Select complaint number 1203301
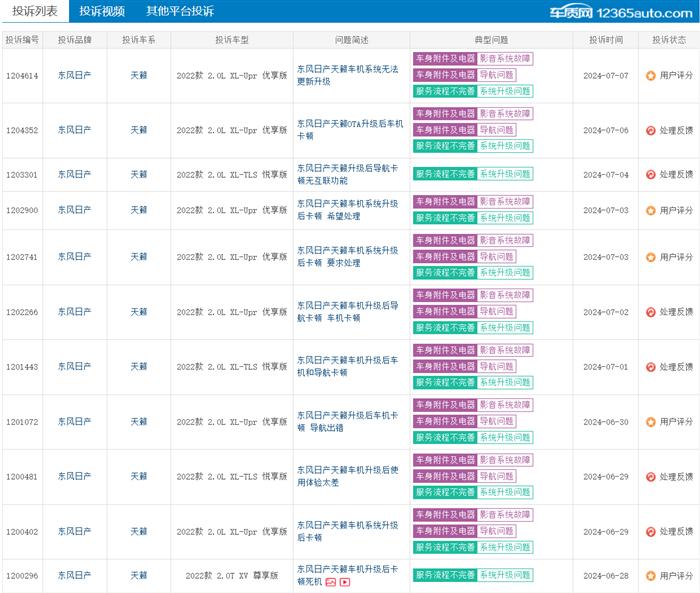700x593 pixels. point(22,175)
